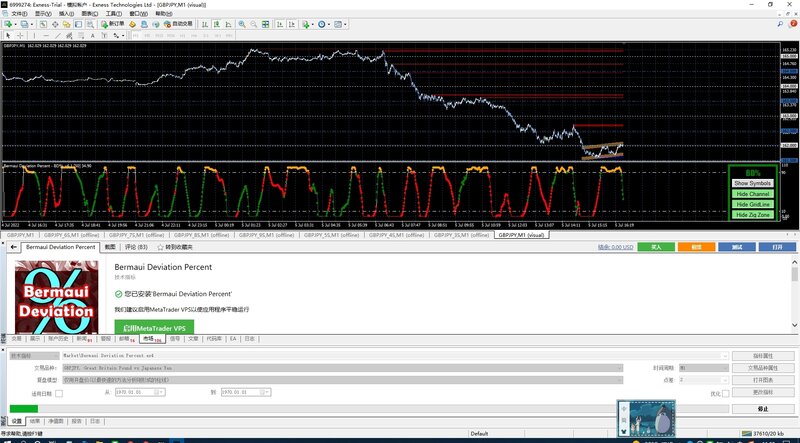The width and height of the screenshot is (800, 443).
Task: Switch to the 评论 (83) reviews tab
Action: [136, 246]
